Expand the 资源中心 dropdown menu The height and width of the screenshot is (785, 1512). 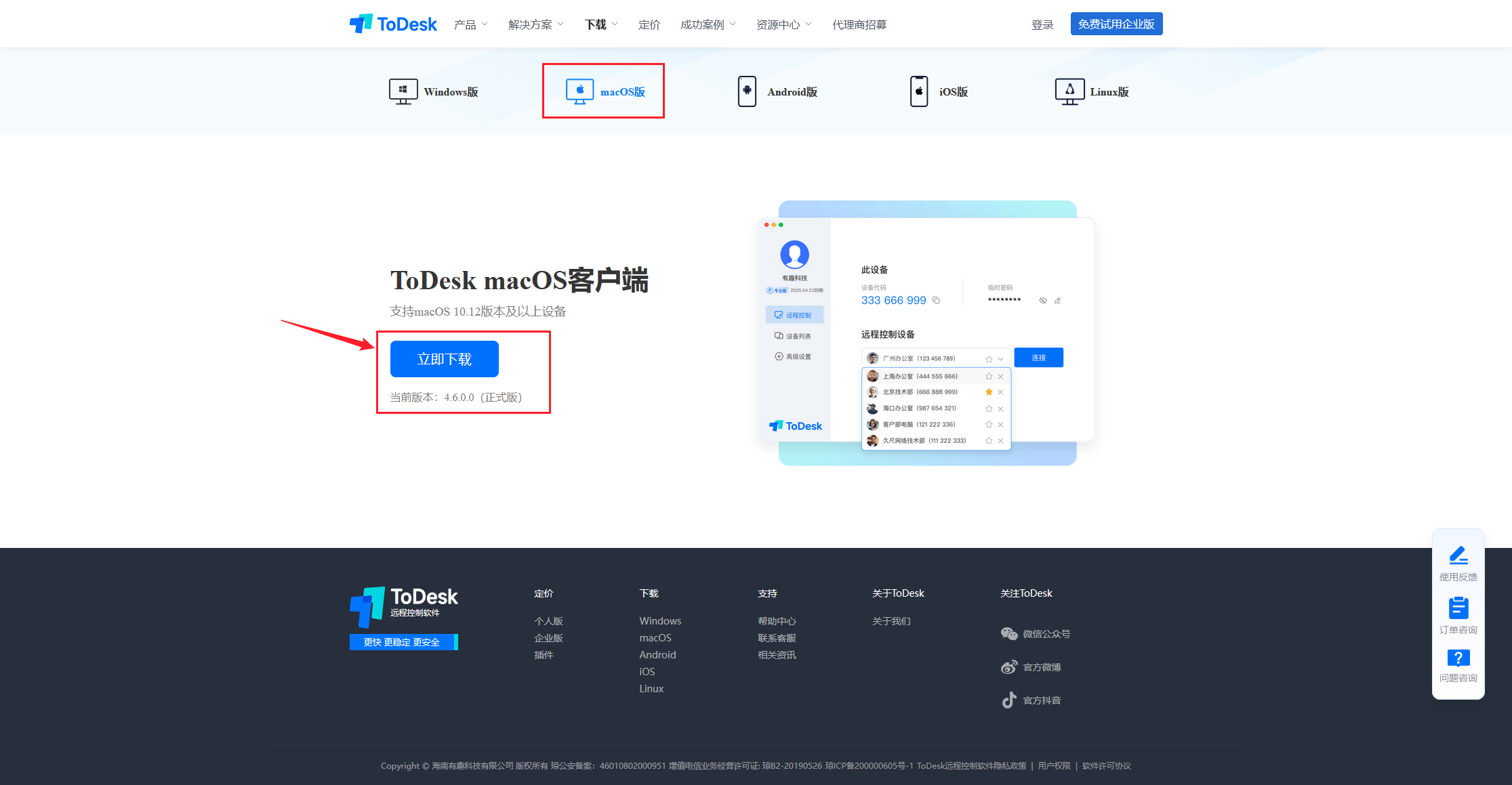point(783,25)
